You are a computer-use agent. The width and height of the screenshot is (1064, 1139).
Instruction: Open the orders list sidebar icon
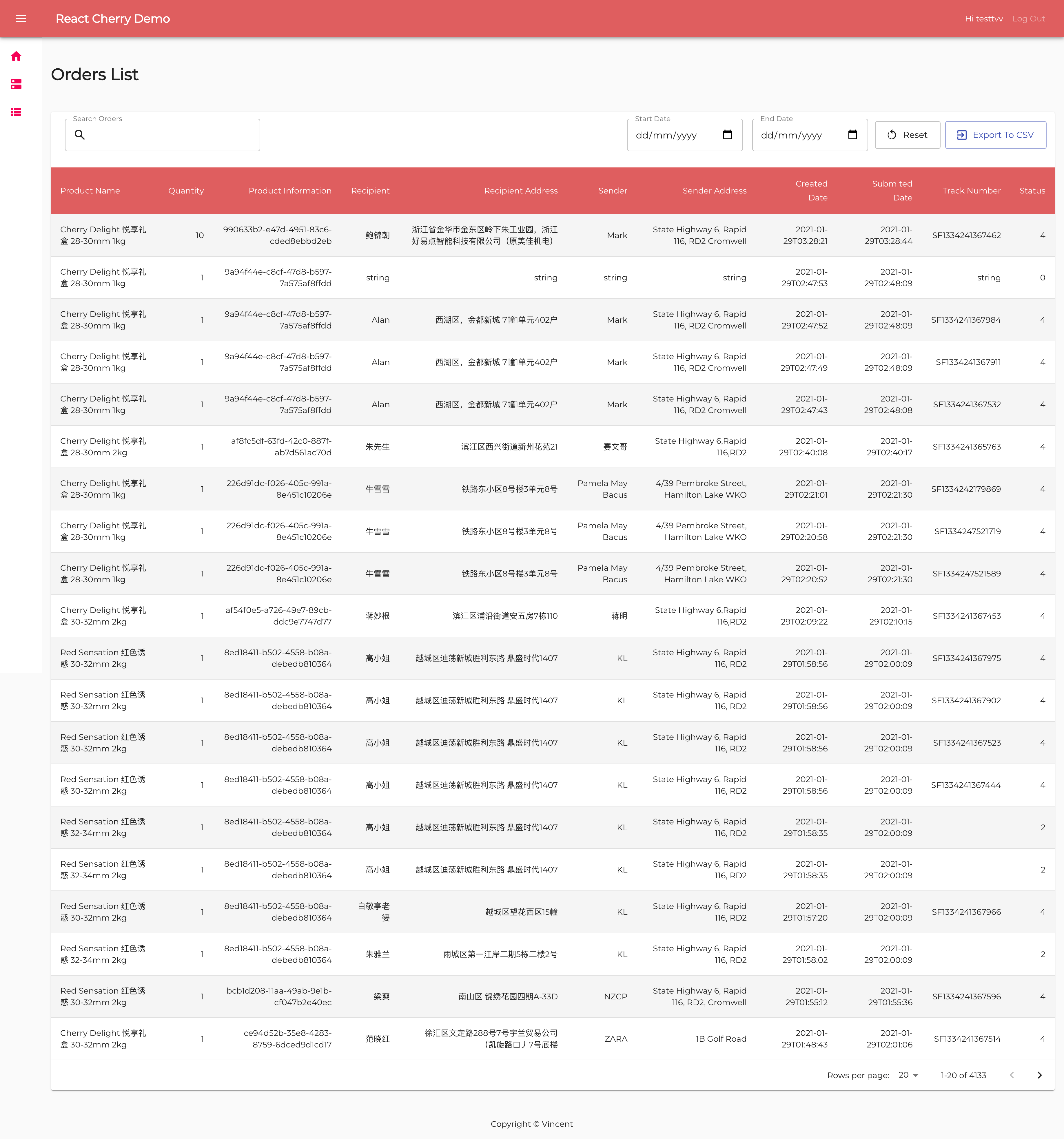[16, 112]
